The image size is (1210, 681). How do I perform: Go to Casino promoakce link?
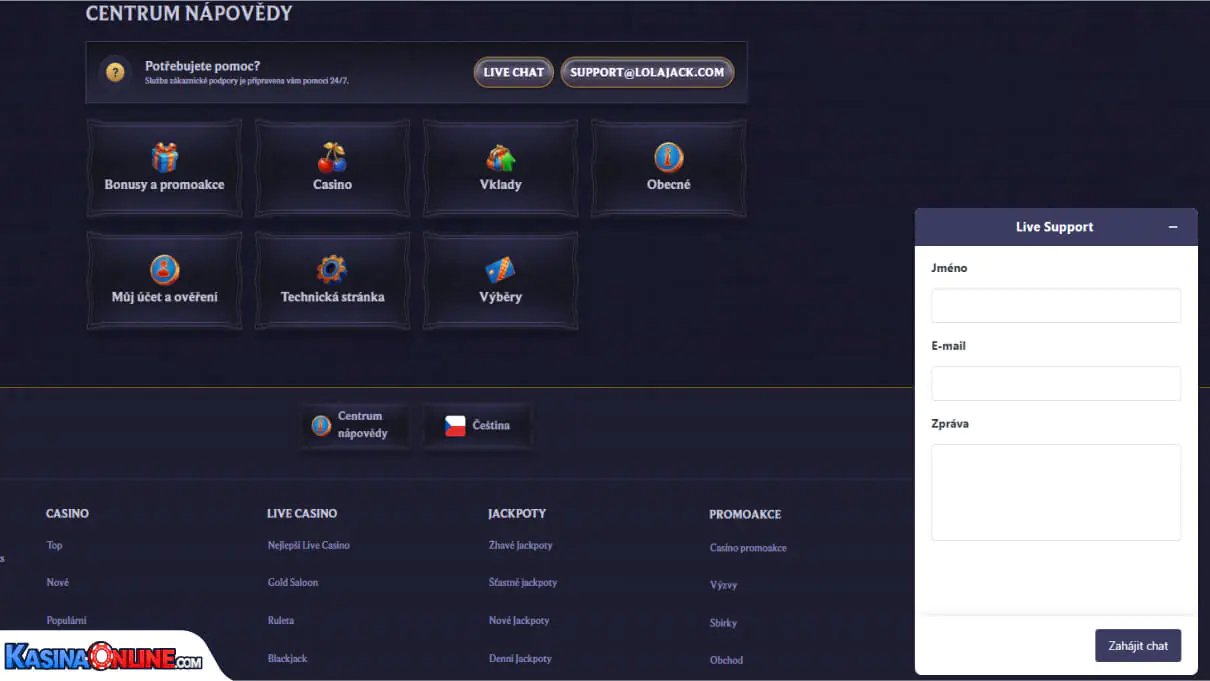point(748,548)
